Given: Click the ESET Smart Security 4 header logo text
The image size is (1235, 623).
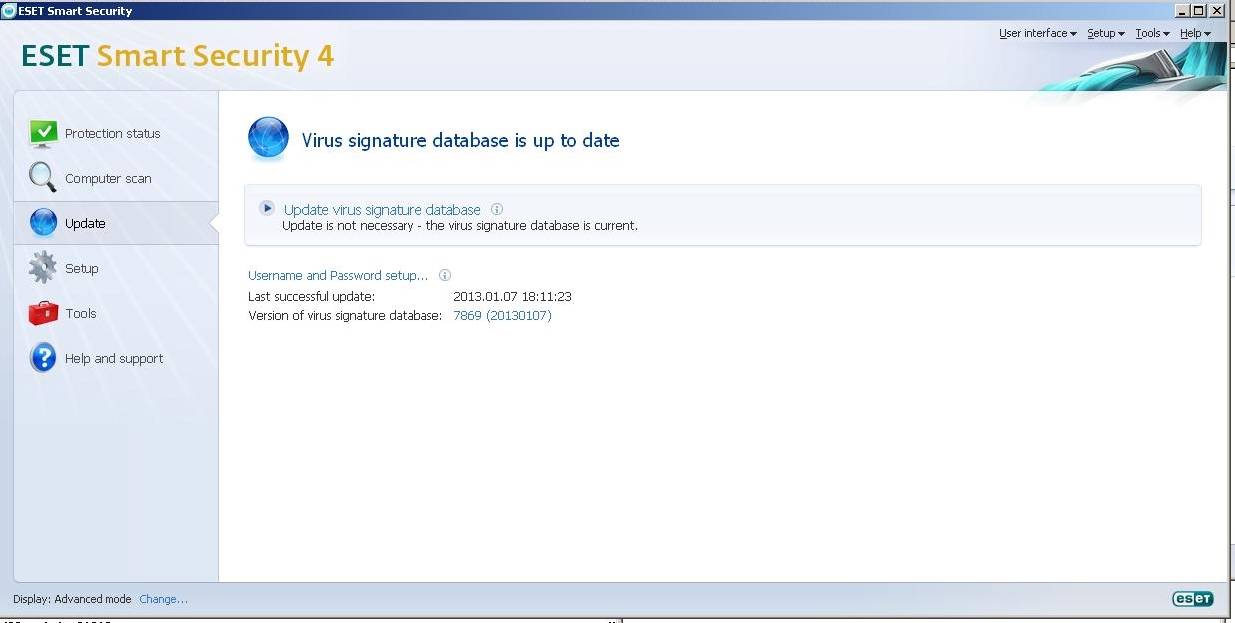Looking at the screenshot, I should [x=177, y=56].
